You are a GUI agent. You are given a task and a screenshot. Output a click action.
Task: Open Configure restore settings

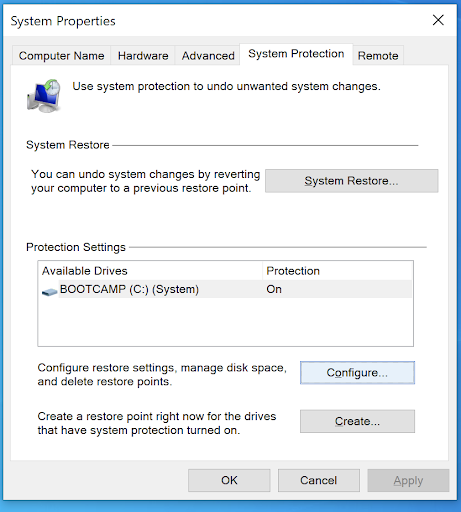pos(357,373)
